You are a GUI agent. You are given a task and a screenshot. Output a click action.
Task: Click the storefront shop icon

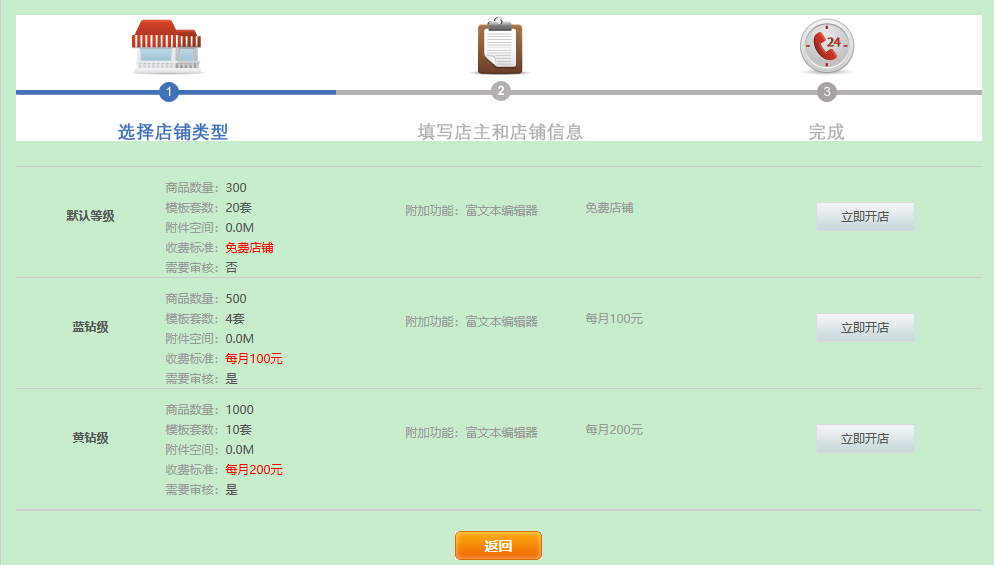pos(167,47)
